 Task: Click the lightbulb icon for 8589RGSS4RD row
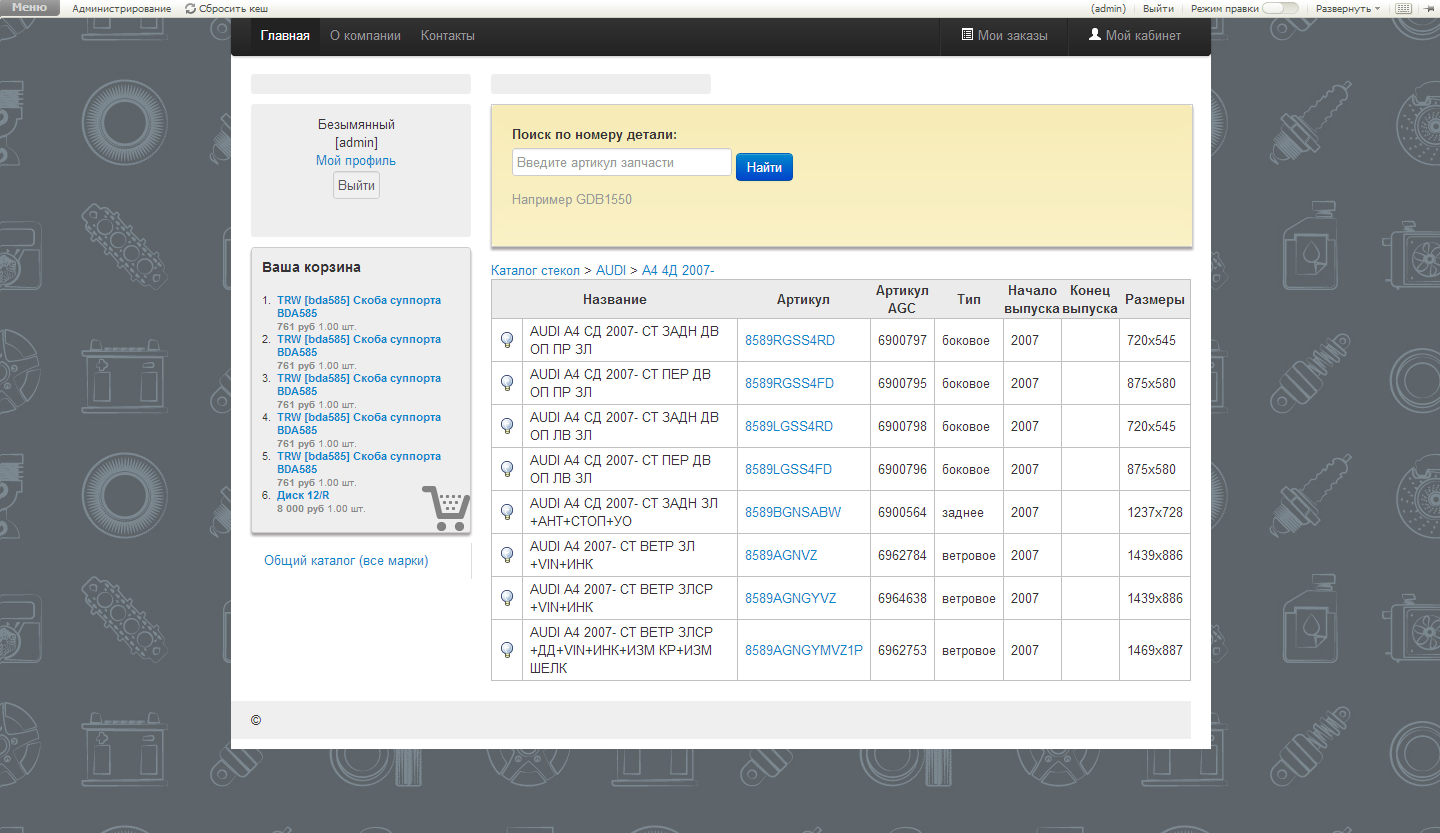(507, 340)
